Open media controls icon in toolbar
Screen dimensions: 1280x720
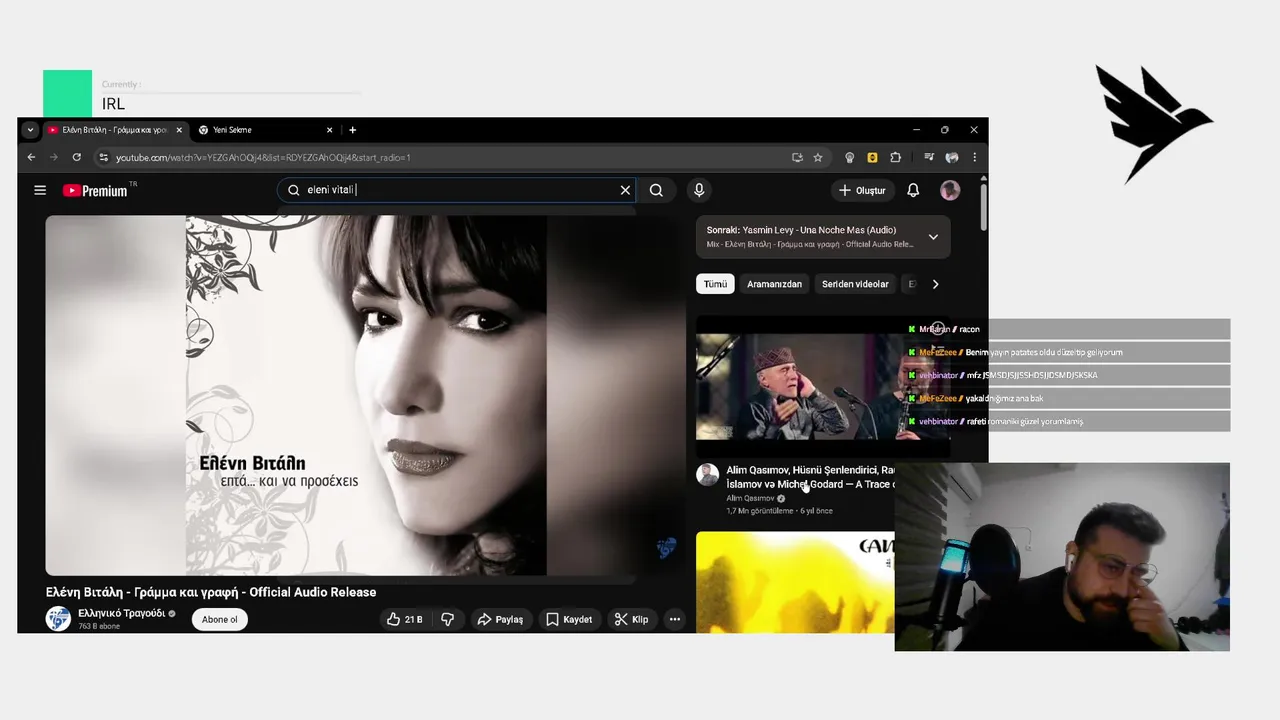929,157
